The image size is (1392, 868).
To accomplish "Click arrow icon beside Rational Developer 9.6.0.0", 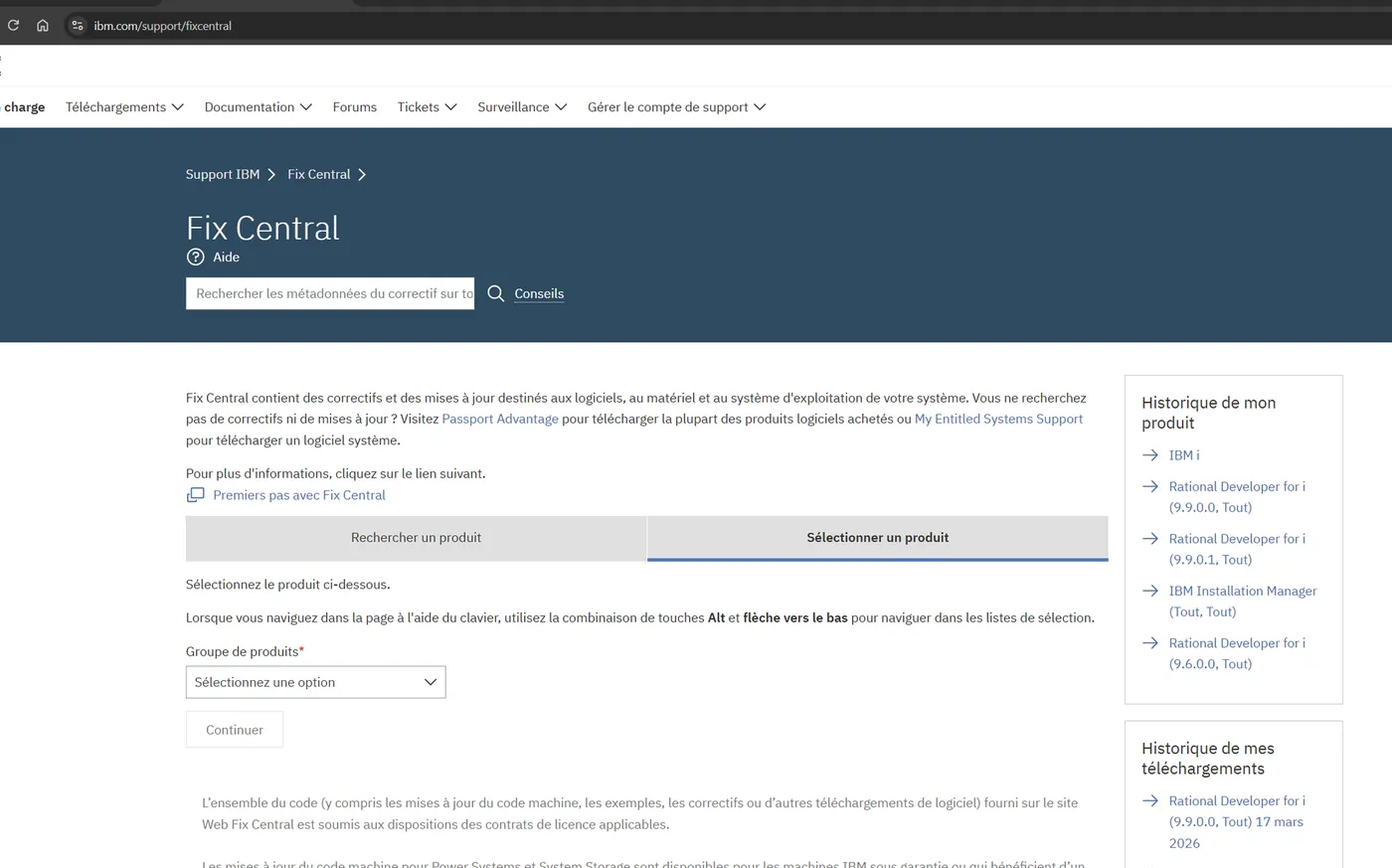I will (x=1150, y=643).
